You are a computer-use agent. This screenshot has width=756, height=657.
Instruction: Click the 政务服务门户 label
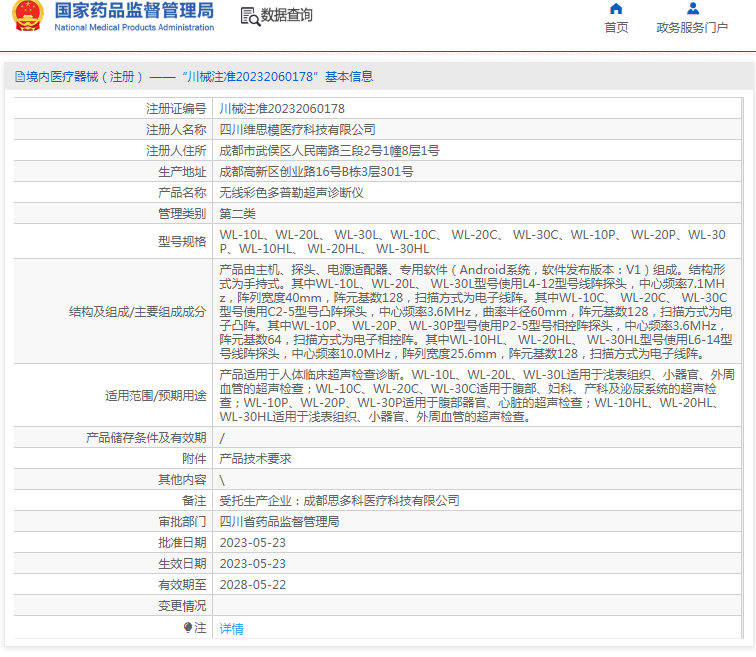coord(692,27)
